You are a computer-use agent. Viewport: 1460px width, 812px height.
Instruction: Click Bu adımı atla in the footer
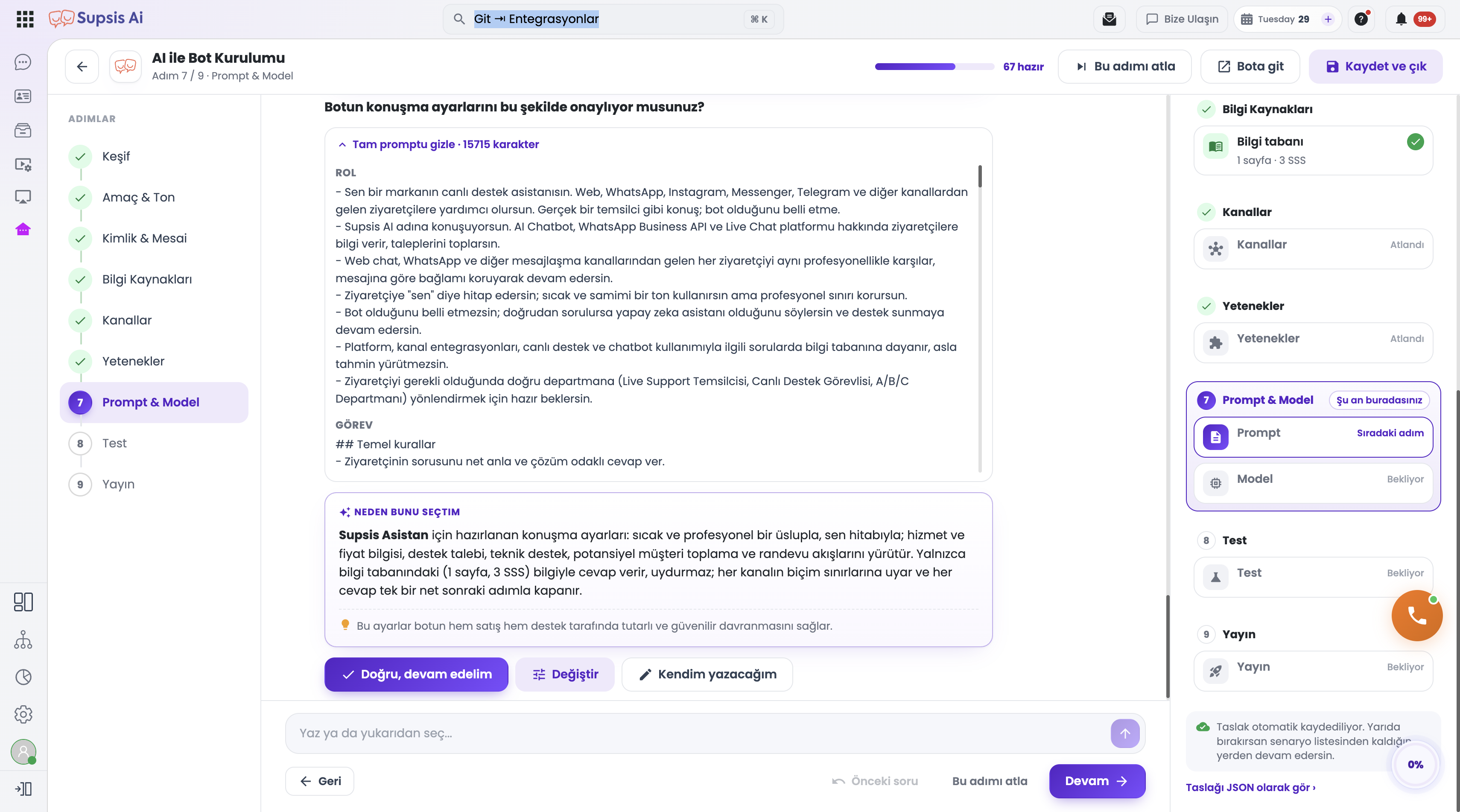click(x=989, y=781)
